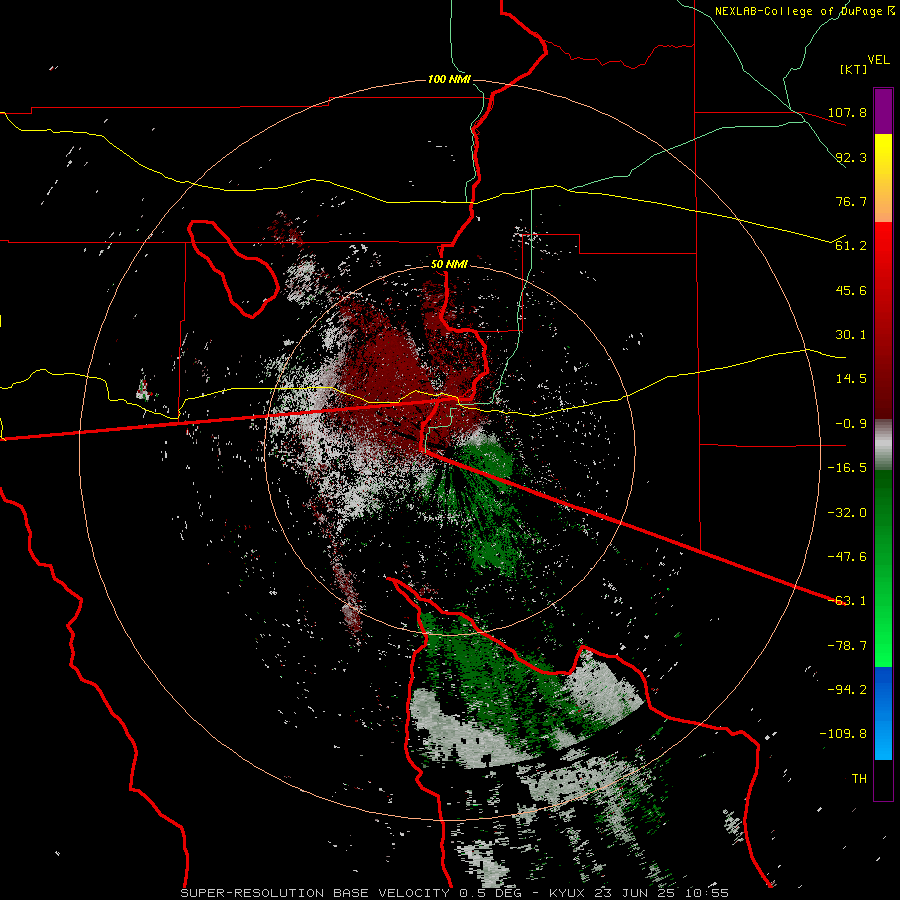Image resolution: width=900 pixels, height=900 pixels.
Task: Select the 30.1 legend value
Action: (x=851, y=335)
